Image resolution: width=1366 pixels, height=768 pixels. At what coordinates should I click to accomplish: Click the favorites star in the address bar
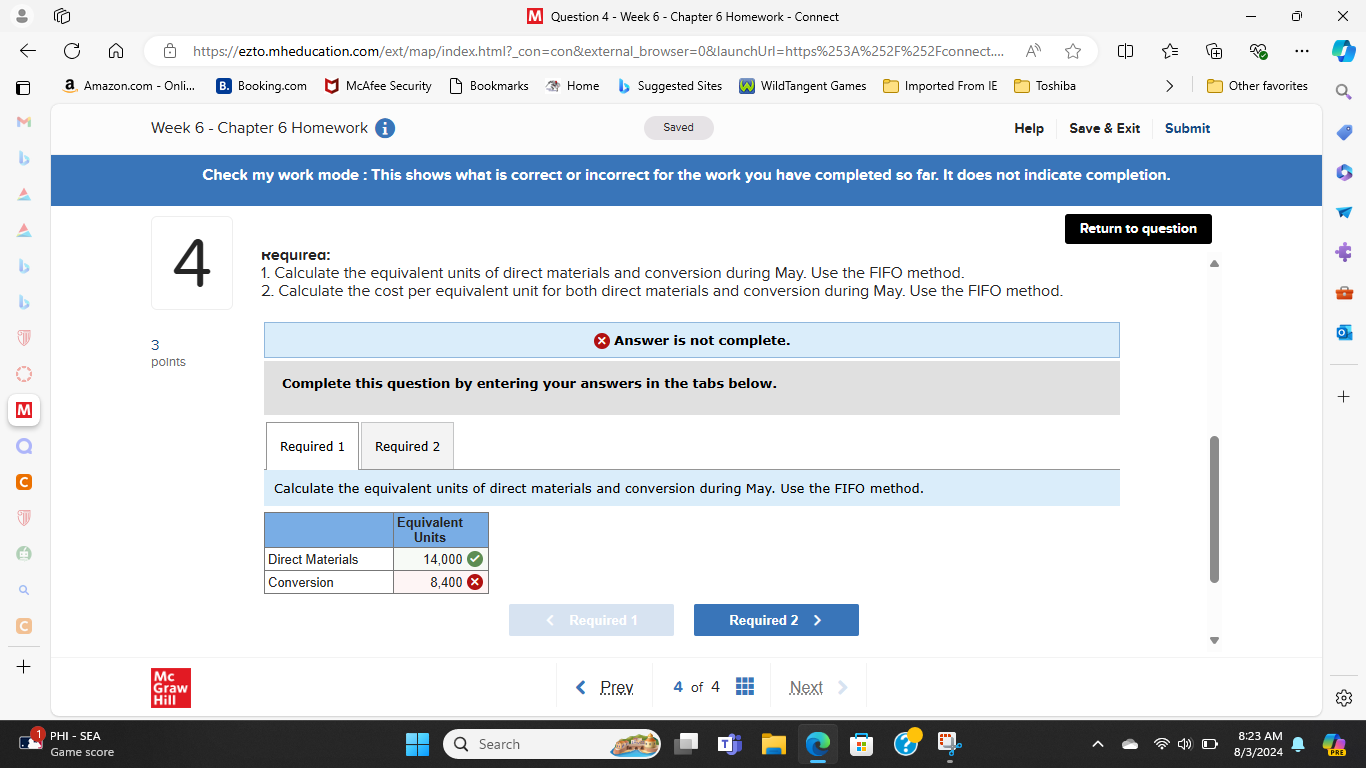[1072, 50]
